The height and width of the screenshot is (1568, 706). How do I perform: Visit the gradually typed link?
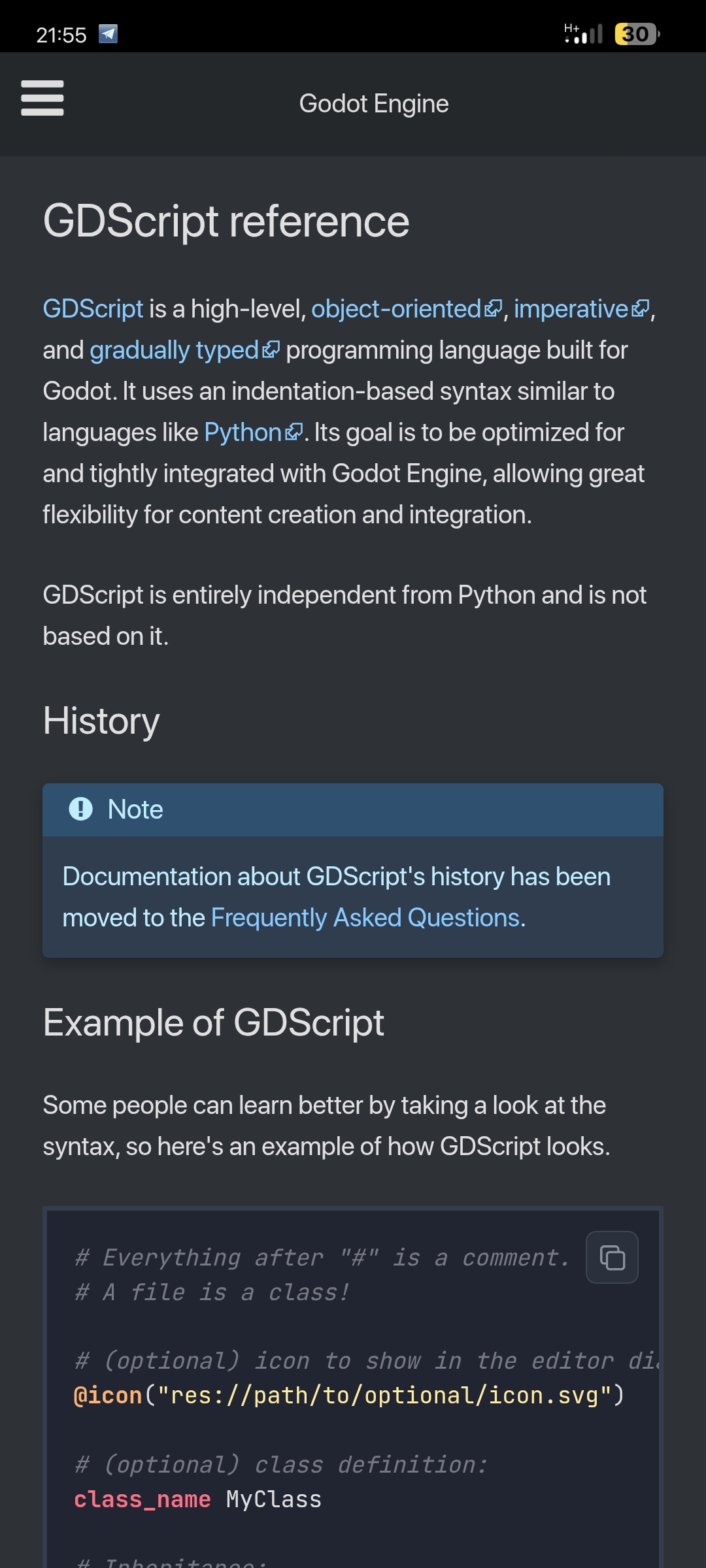click(174, 350)
